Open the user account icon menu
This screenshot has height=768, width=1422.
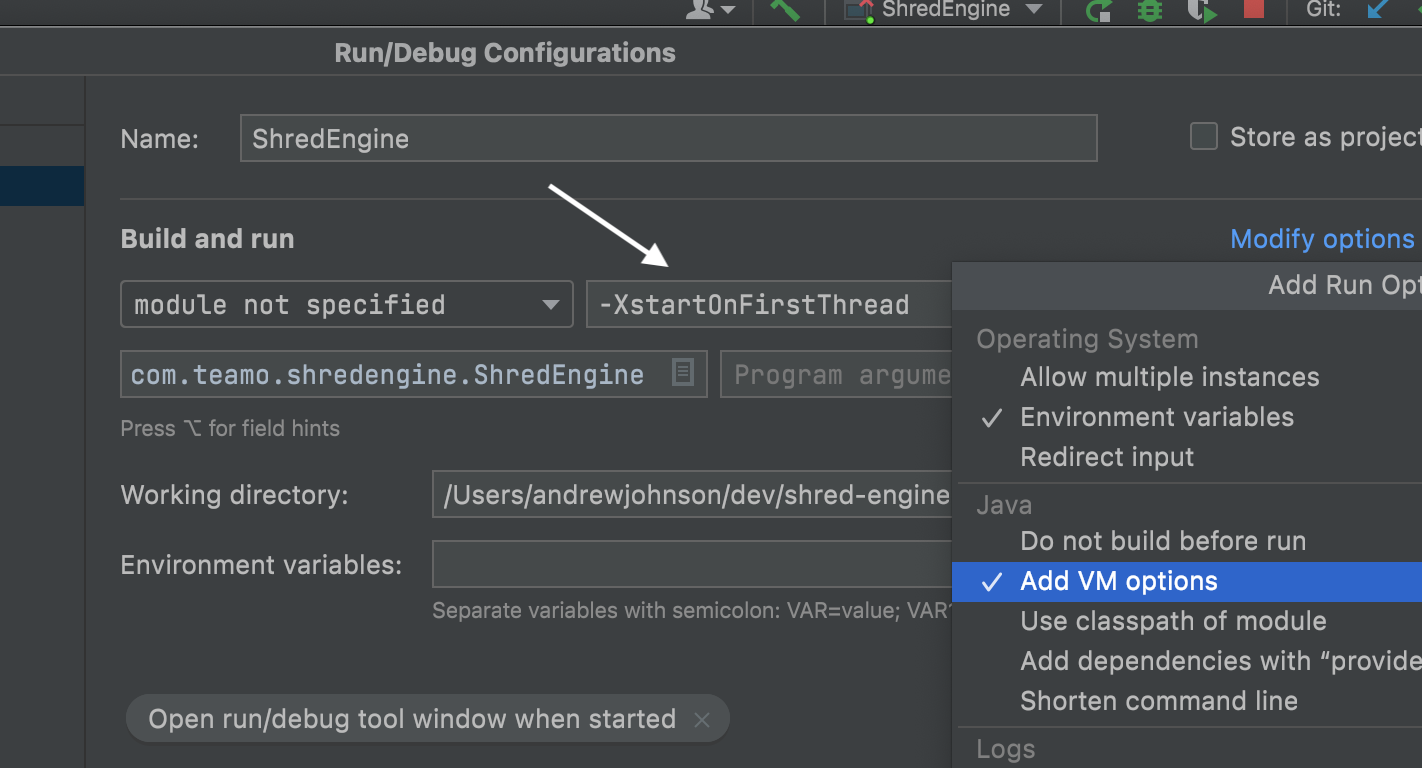[710, 10]
